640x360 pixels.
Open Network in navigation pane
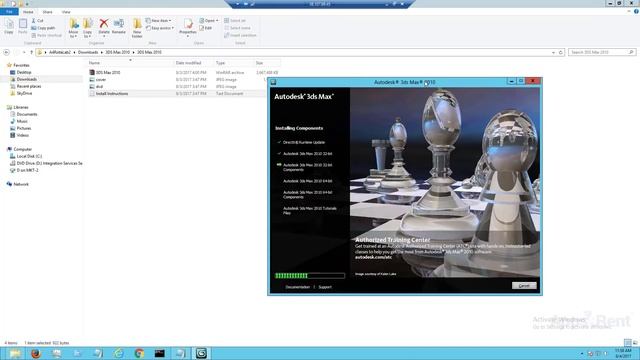(21, 184)
